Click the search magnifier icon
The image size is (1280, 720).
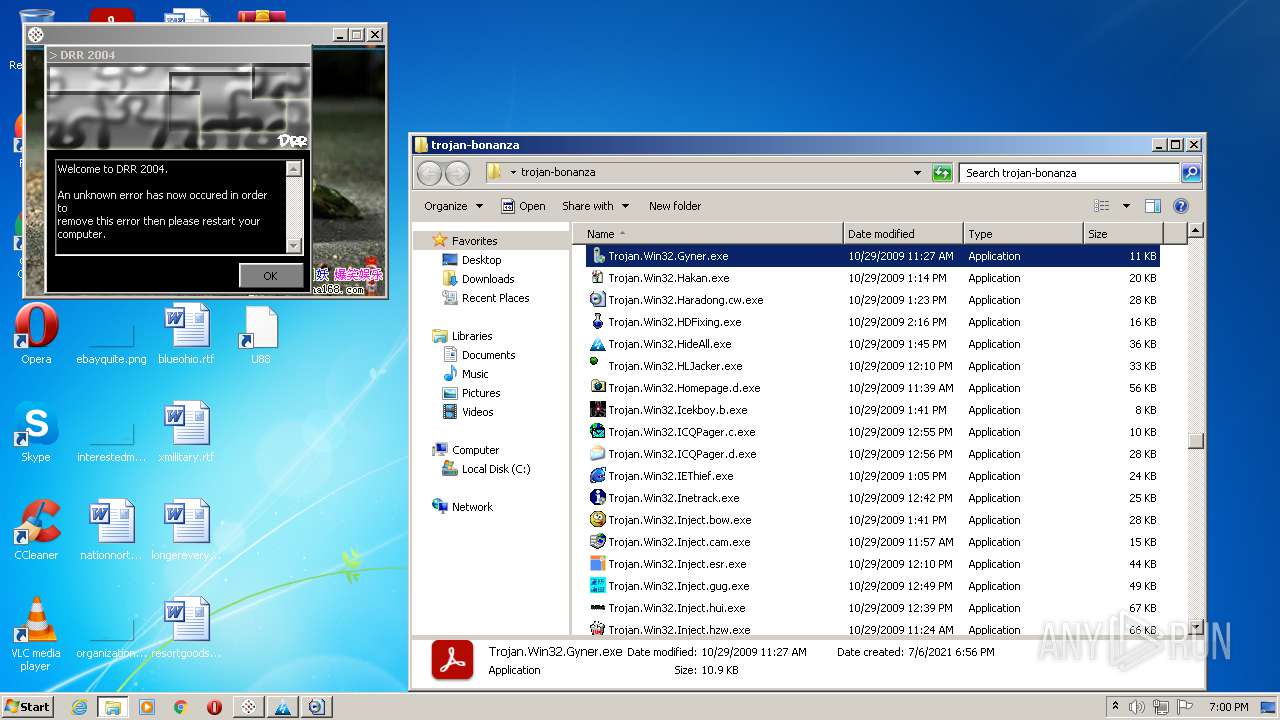[1190, 173]
